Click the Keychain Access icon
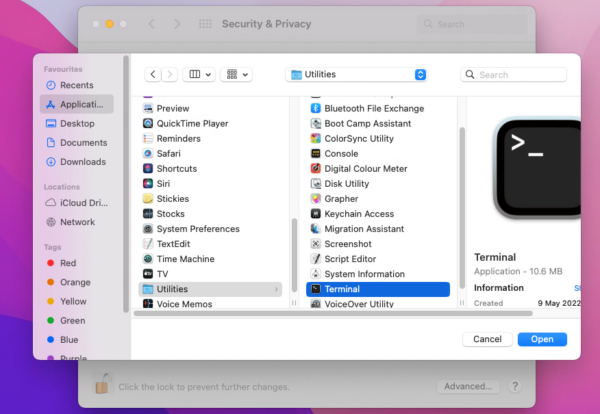Viewport: 600px width, 414px height. click(x=315, y=214)
